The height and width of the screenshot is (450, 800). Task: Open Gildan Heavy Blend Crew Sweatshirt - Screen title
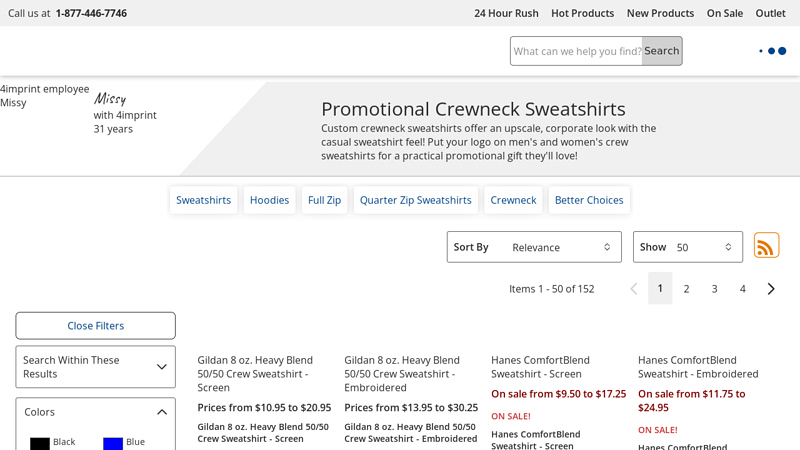(x=255, y=374)
